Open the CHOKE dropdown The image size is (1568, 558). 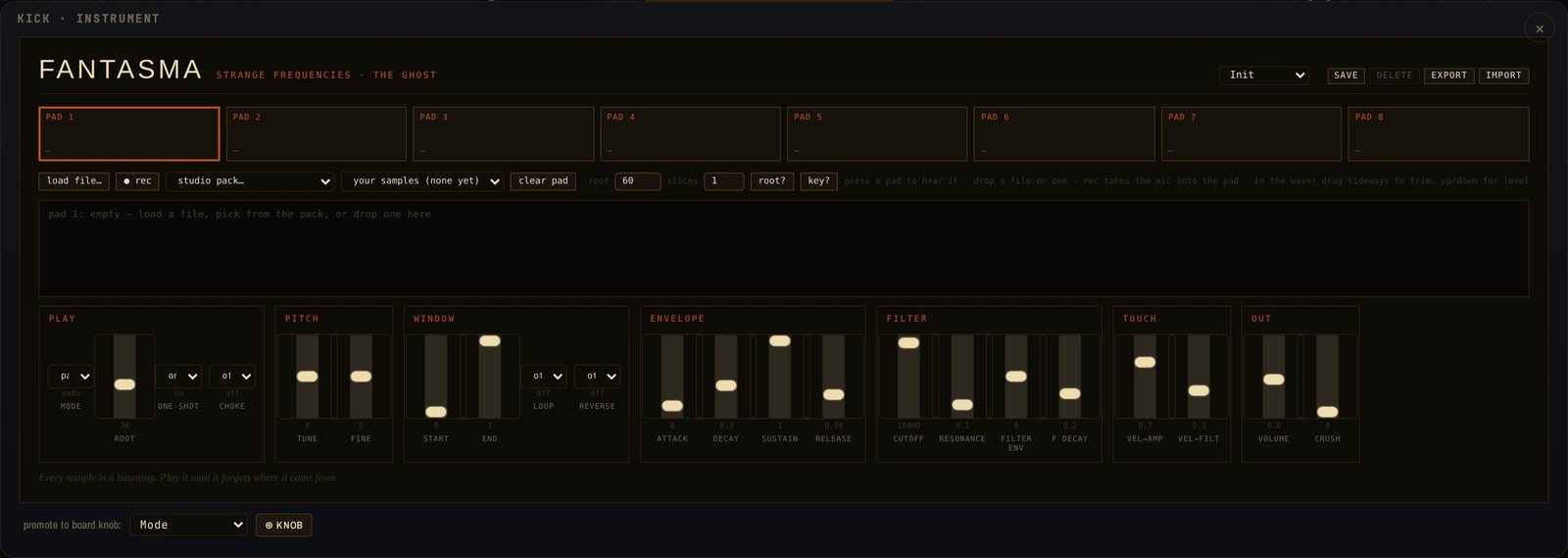pyautogui.click(x=232, y=376)
